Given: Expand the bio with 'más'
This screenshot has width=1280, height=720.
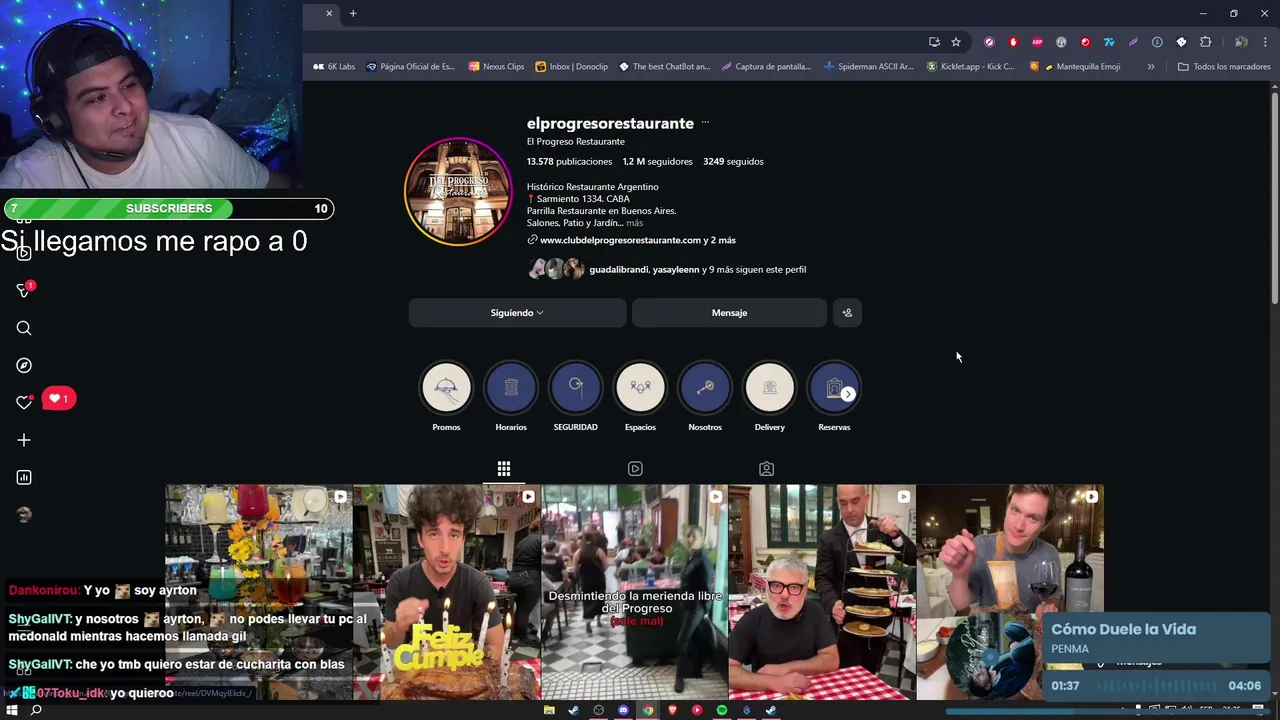Looking at the screenshot, I should [635, 223].
